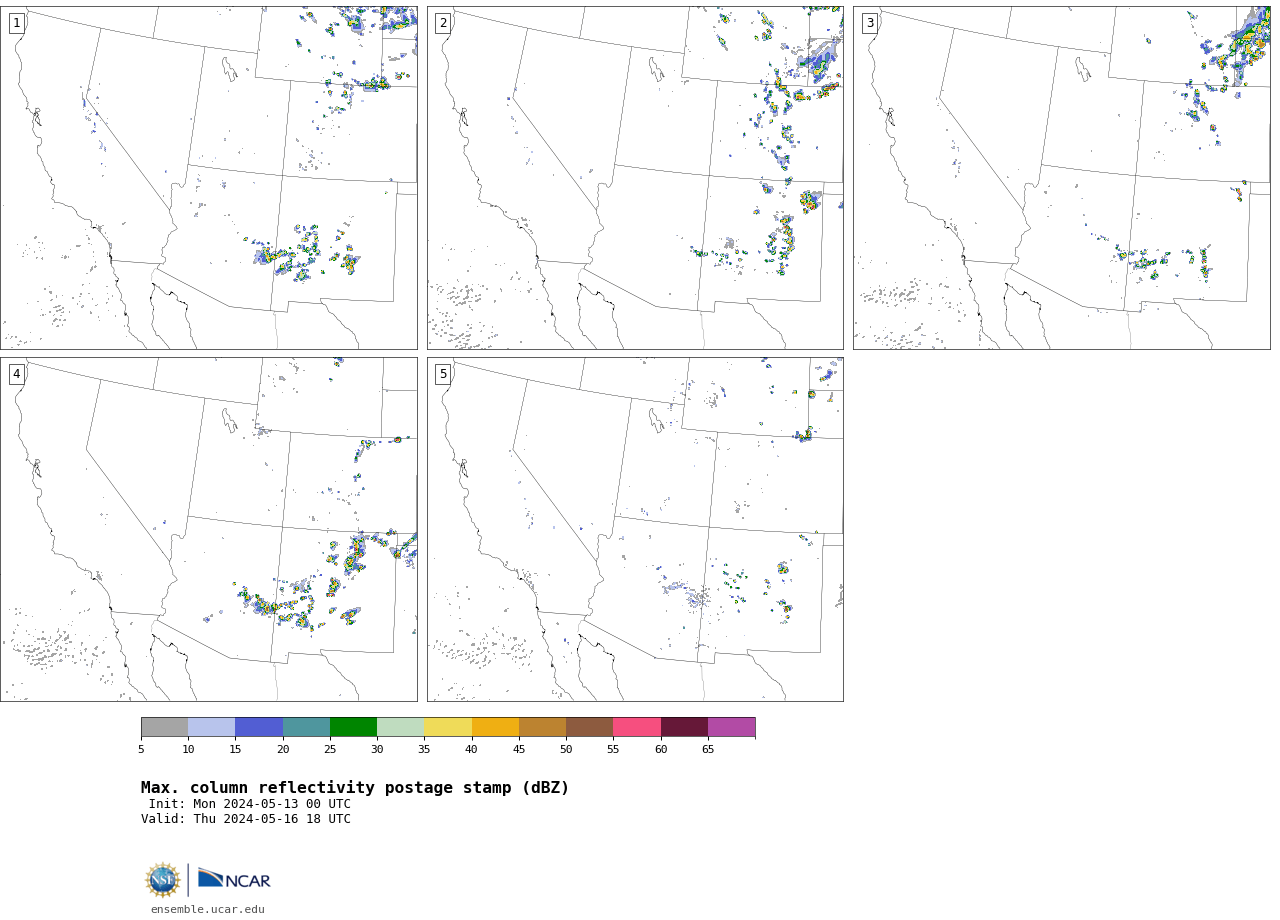The width and height of the screenshot is (1280, 920).
Task: Click the colorbar tick label 5
Action: tap(141, 750)
